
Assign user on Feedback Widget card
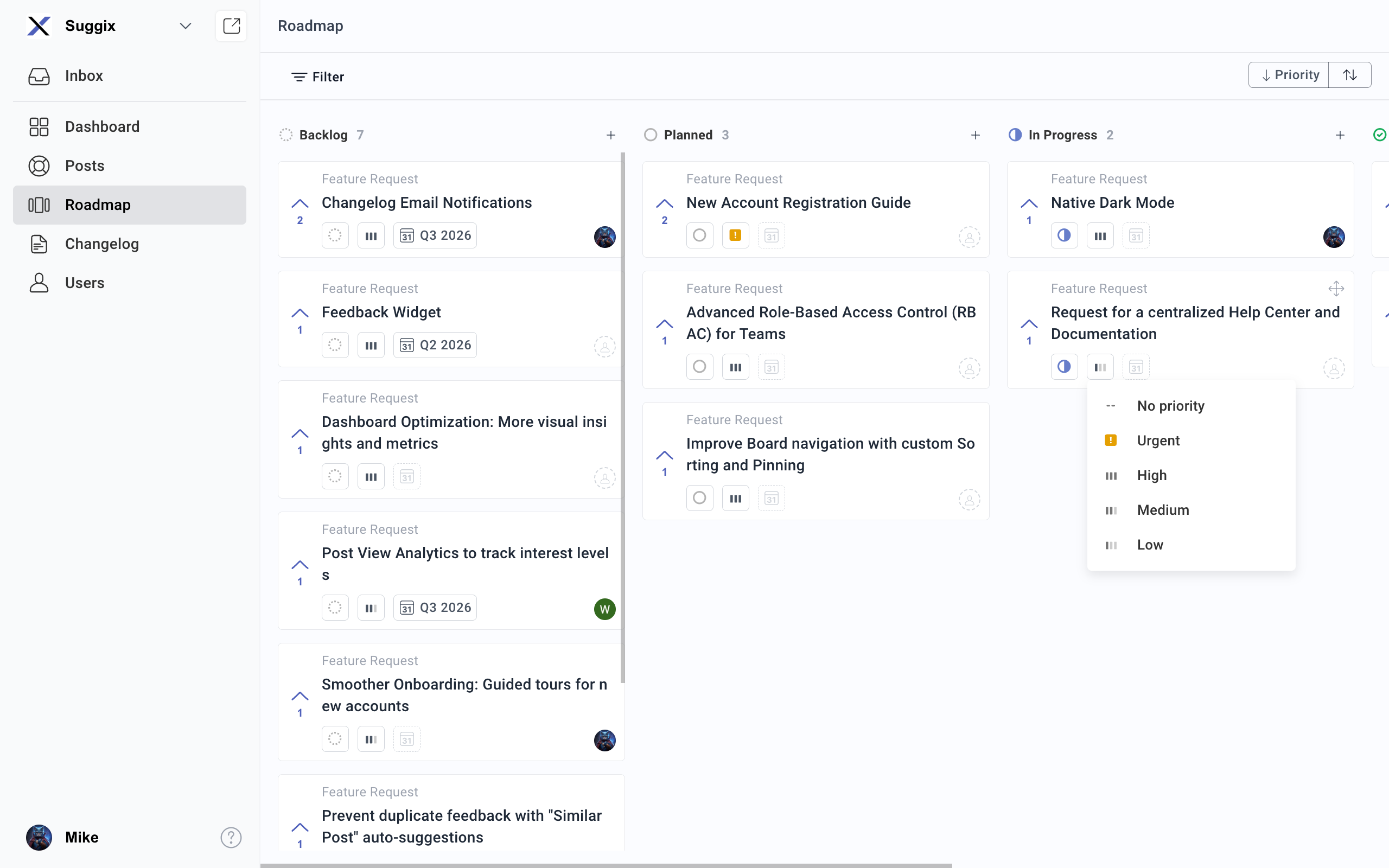click(604, 346)
